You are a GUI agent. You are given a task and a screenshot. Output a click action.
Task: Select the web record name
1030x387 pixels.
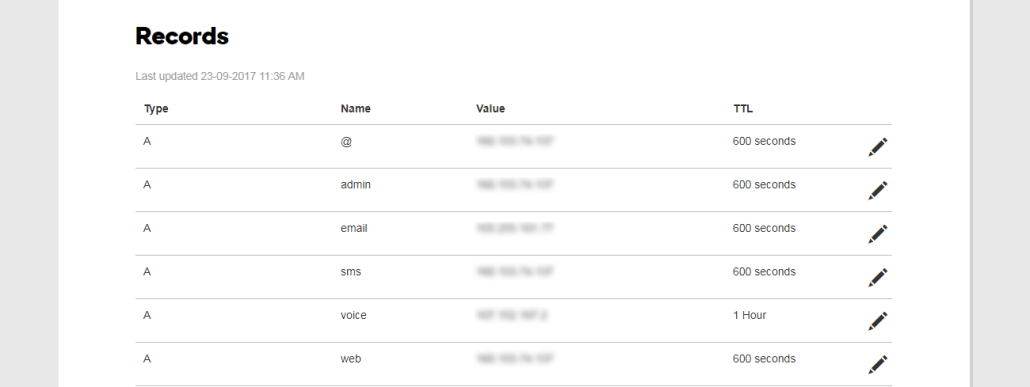click(x=351, y=359)
